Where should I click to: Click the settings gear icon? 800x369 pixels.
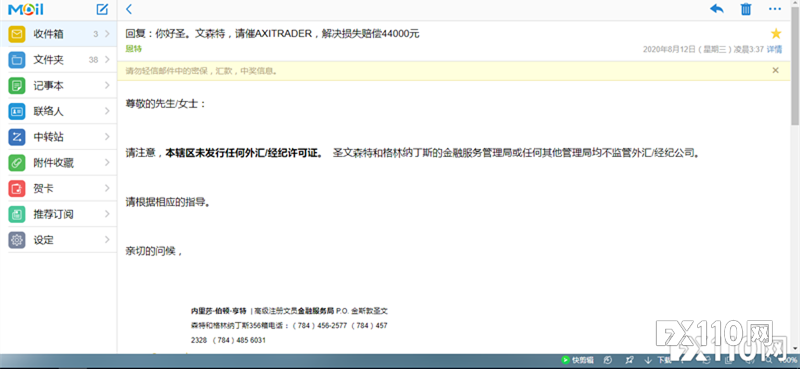pos(17,240)
